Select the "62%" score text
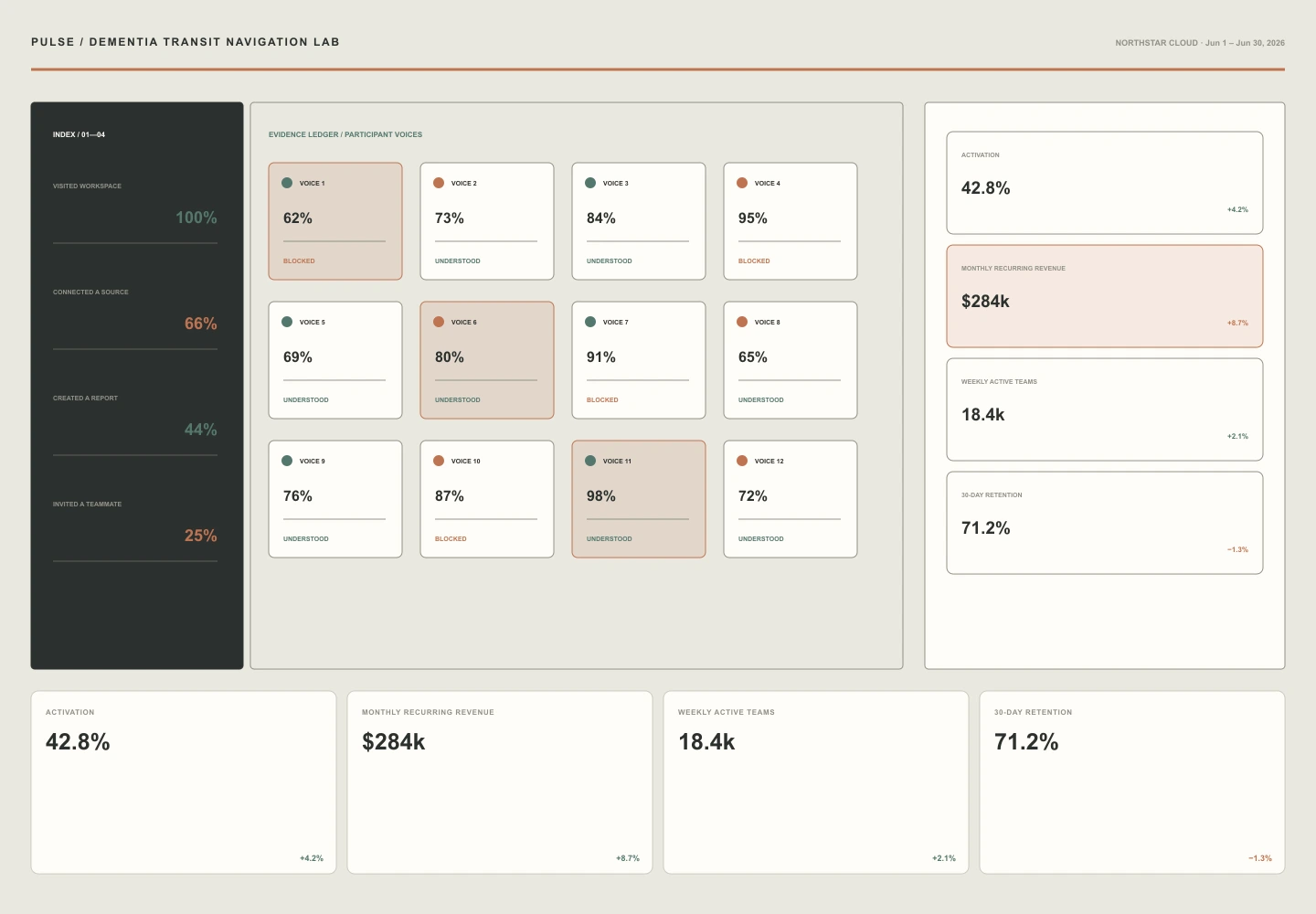 (x=298, y=218)
